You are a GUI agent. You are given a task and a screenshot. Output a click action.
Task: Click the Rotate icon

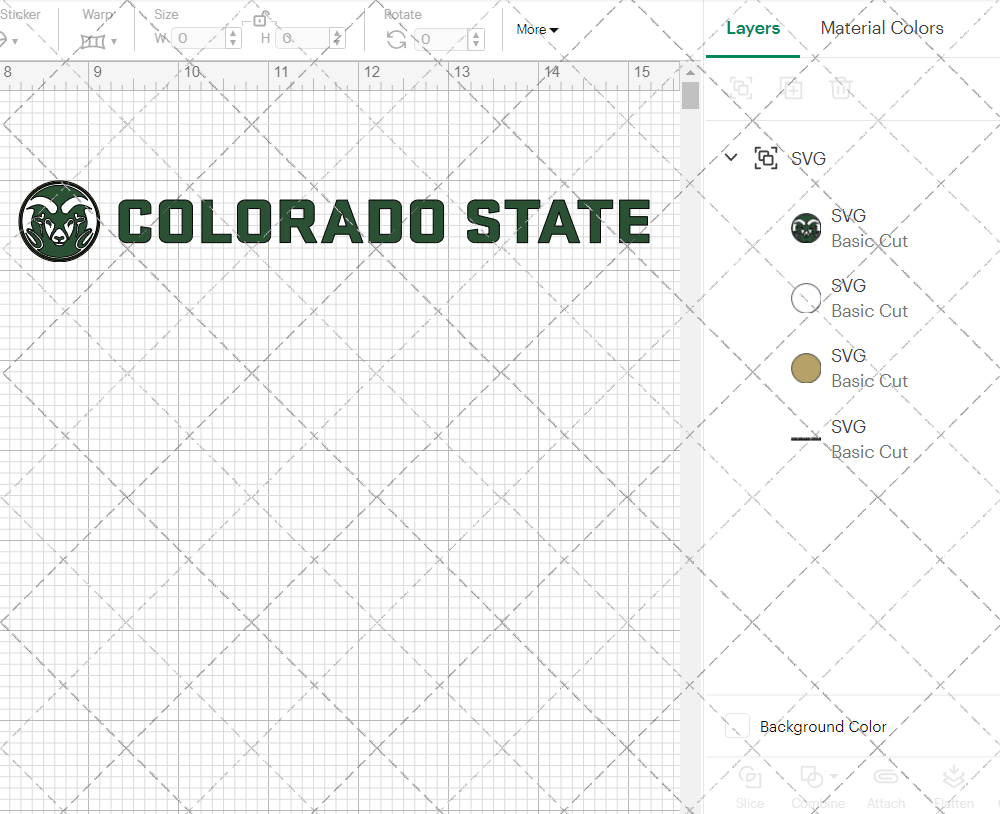tap(396, 40)
